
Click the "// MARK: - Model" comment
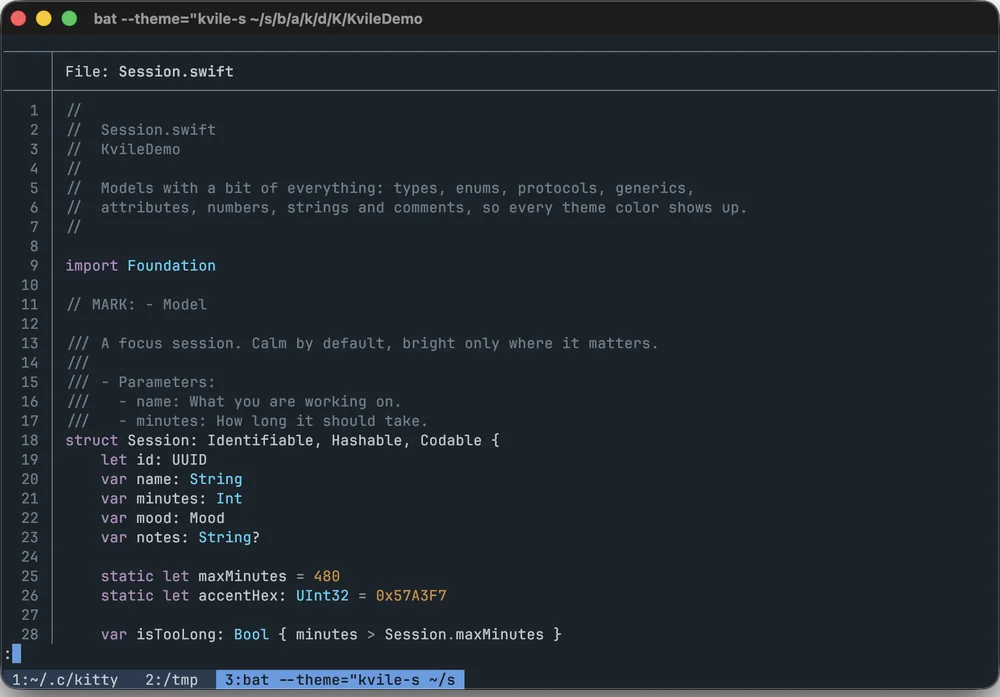tap(136, 305)
